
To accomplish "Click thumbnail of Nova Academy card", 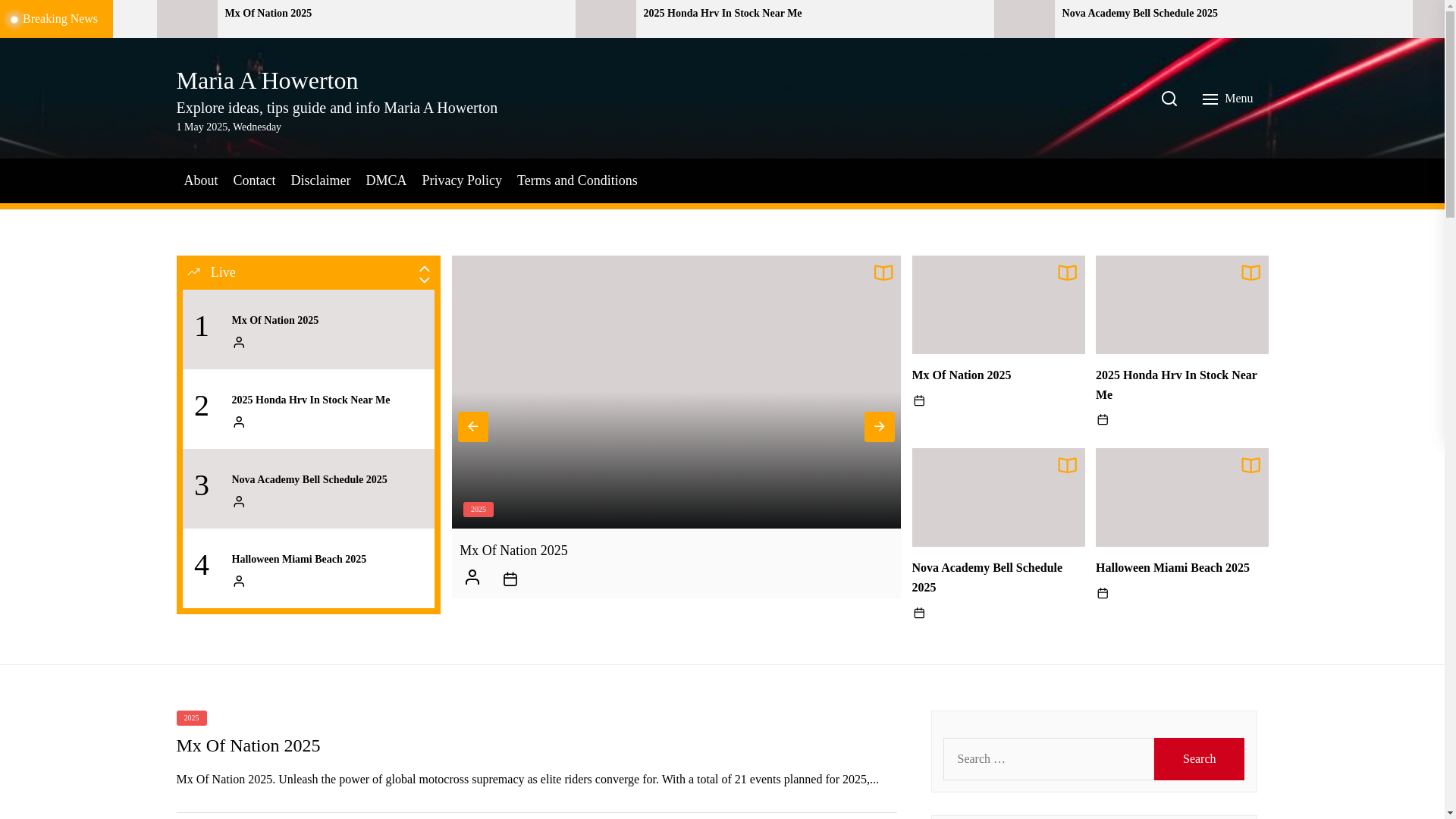I will (x=998, y=497).
